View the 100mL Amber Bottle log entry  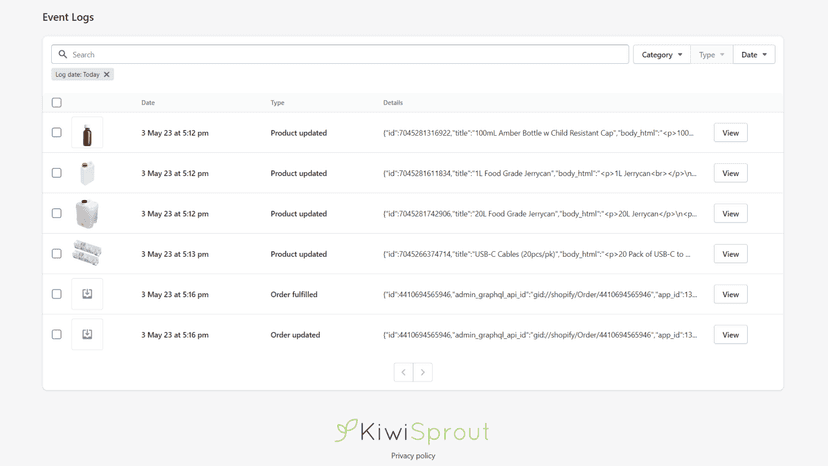click(x=730, y=133)
